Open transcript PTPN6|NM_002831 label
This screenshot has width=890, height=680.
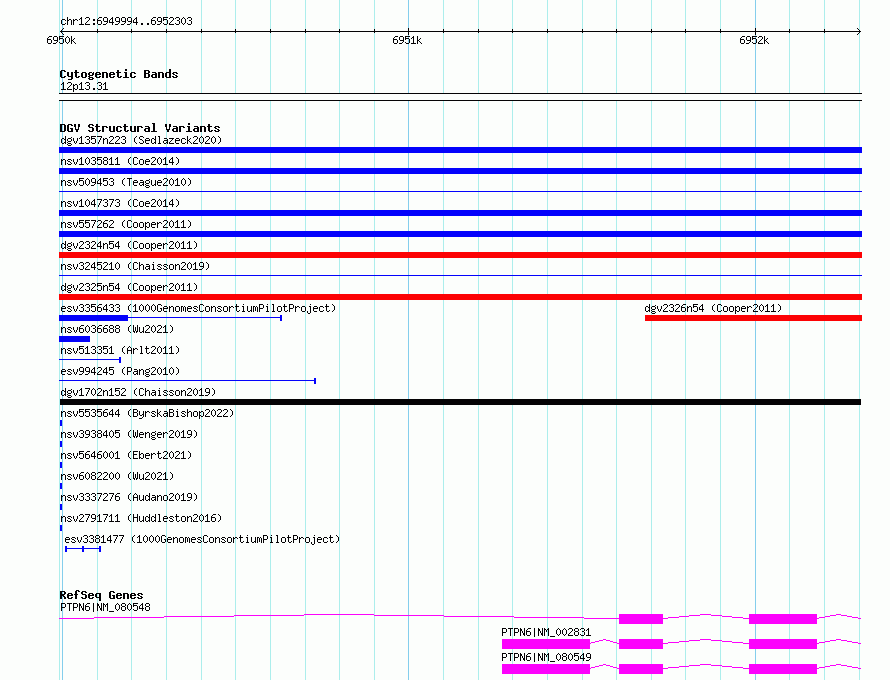[546, 632]
